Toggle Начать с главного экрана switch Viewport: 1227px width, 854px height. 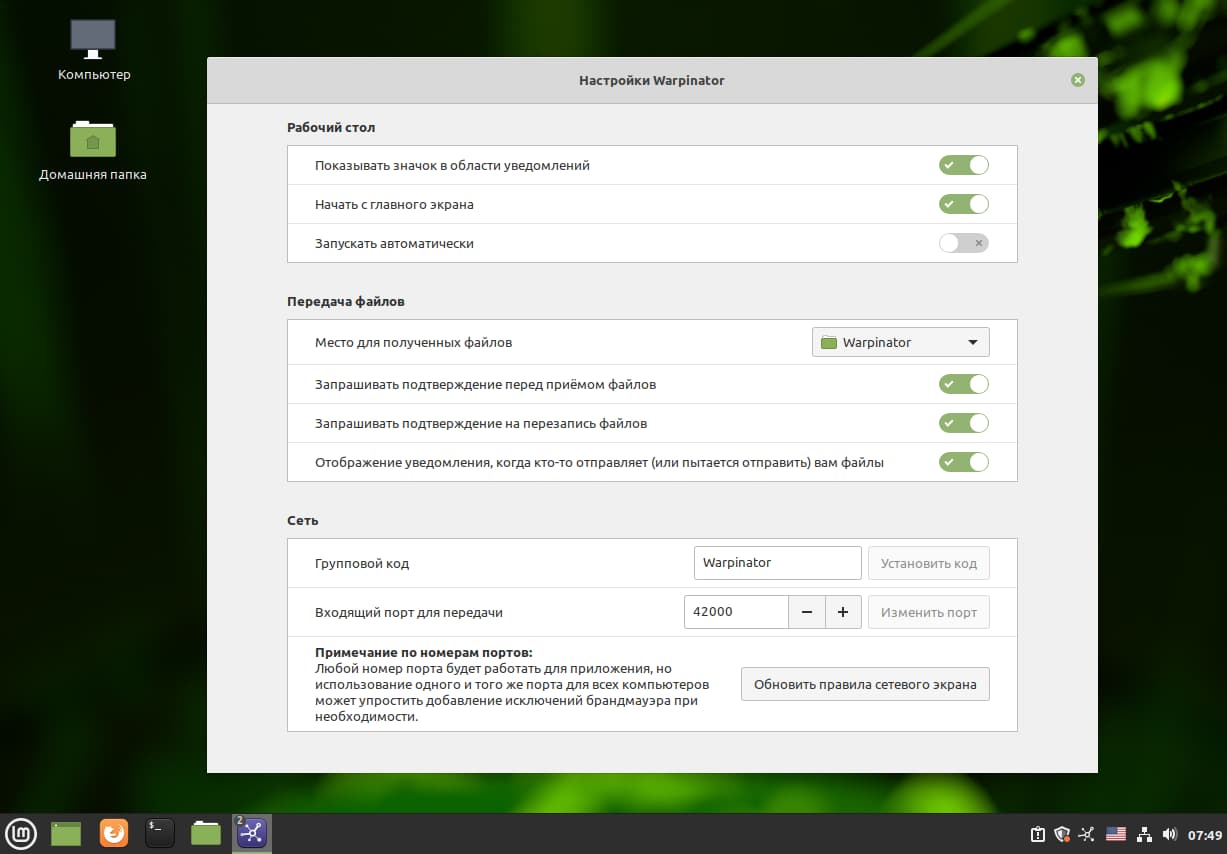[963, 204]
